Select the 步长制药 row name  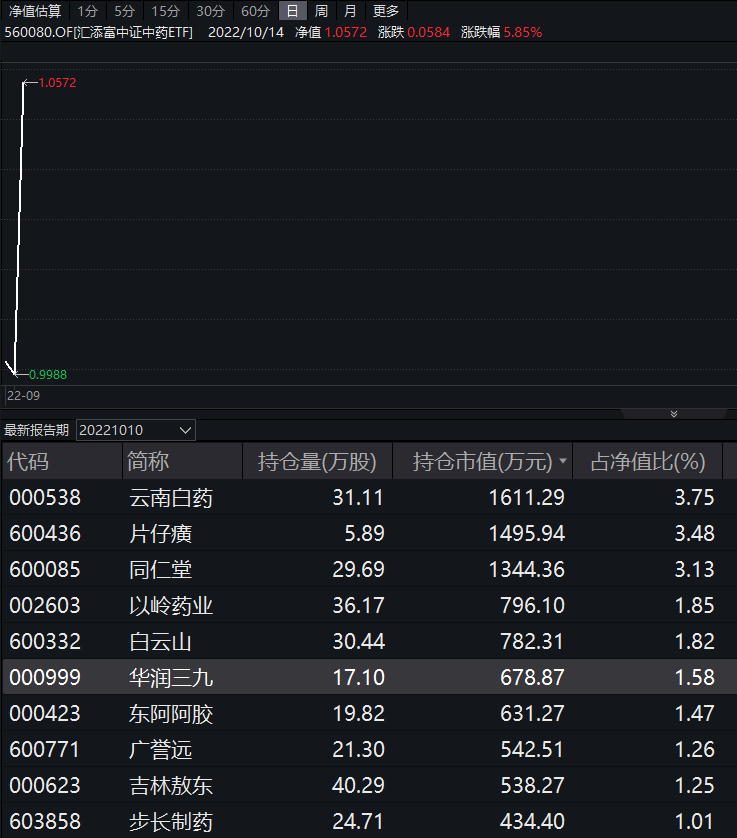tap(171, 822)
